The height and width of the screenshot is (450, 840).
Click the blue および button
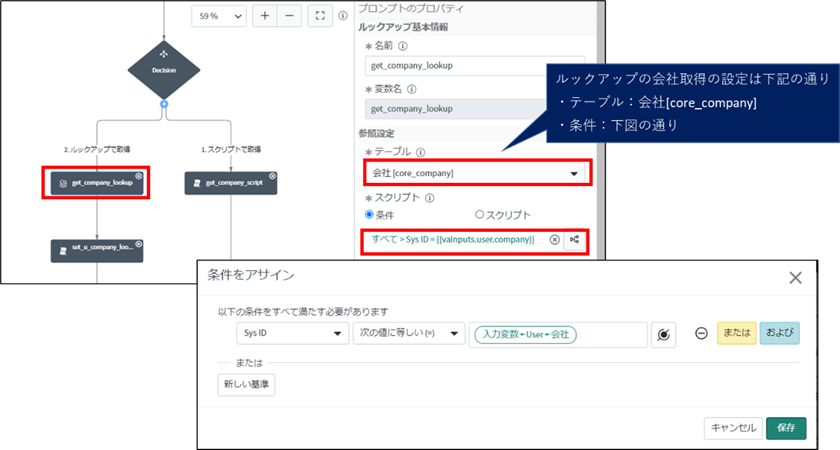779,333
